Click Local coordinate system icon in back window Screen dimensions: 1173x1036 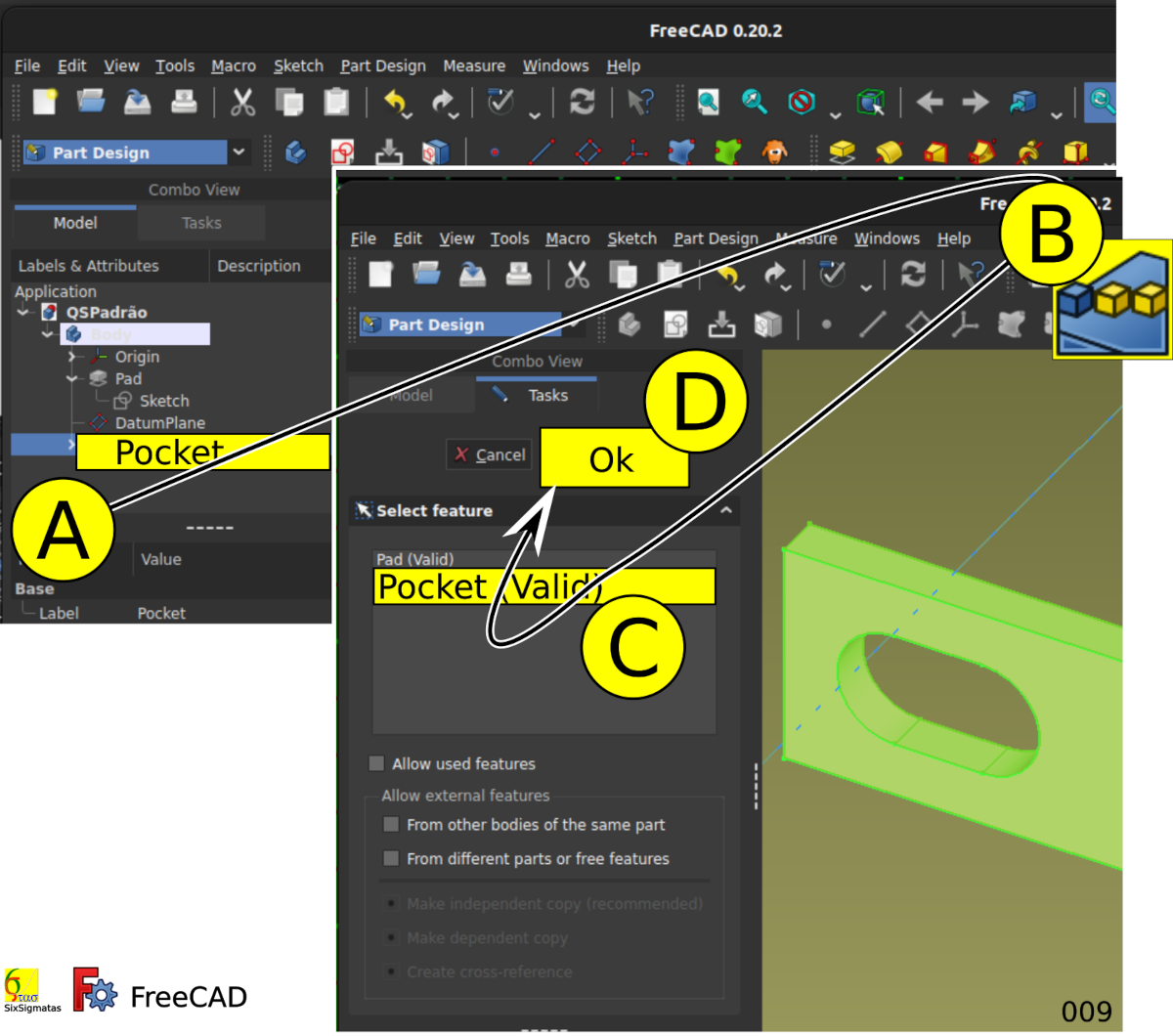pos(635,152)
